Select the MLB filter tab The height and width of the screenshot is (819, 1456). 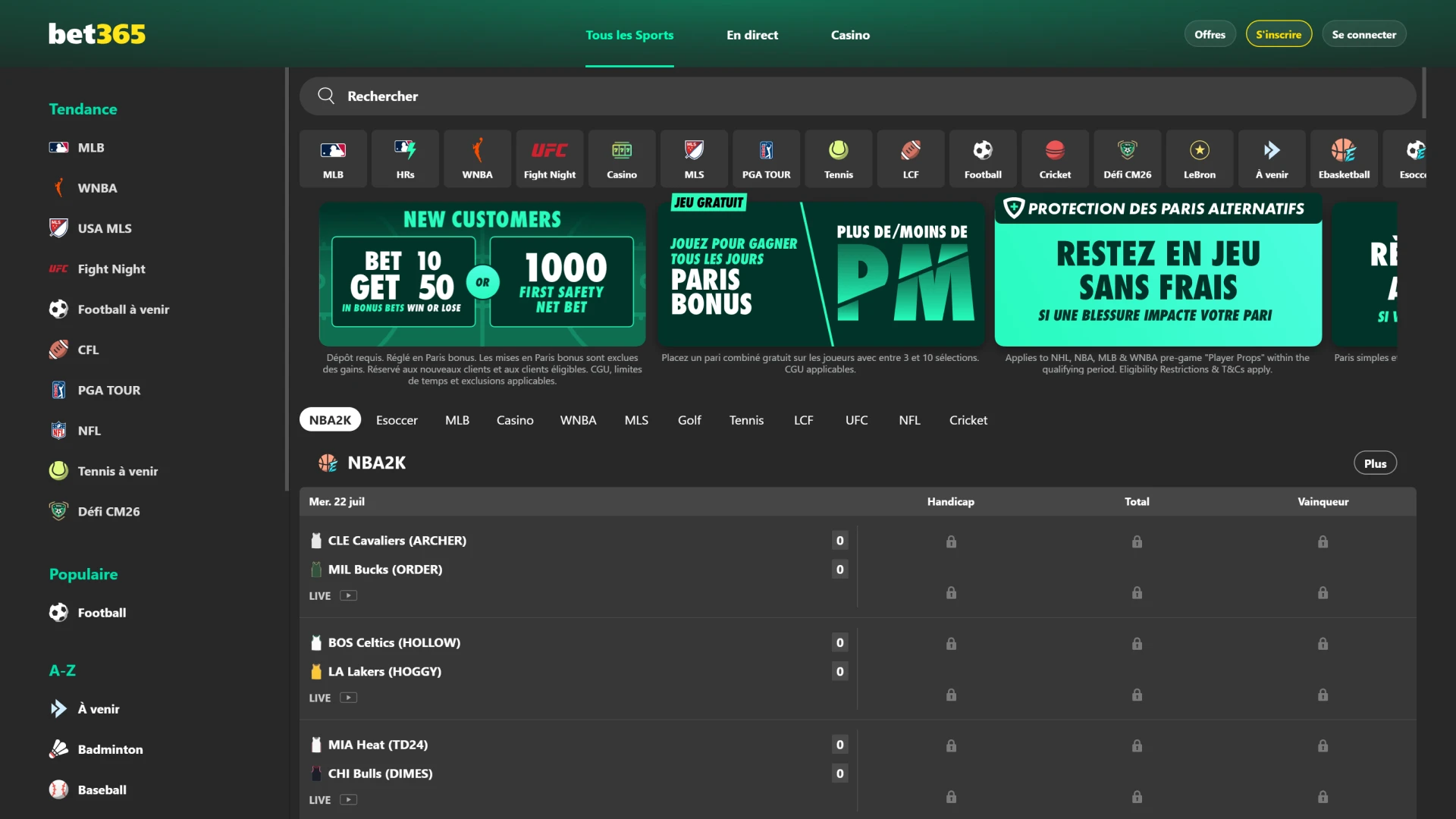click(457, 420)
